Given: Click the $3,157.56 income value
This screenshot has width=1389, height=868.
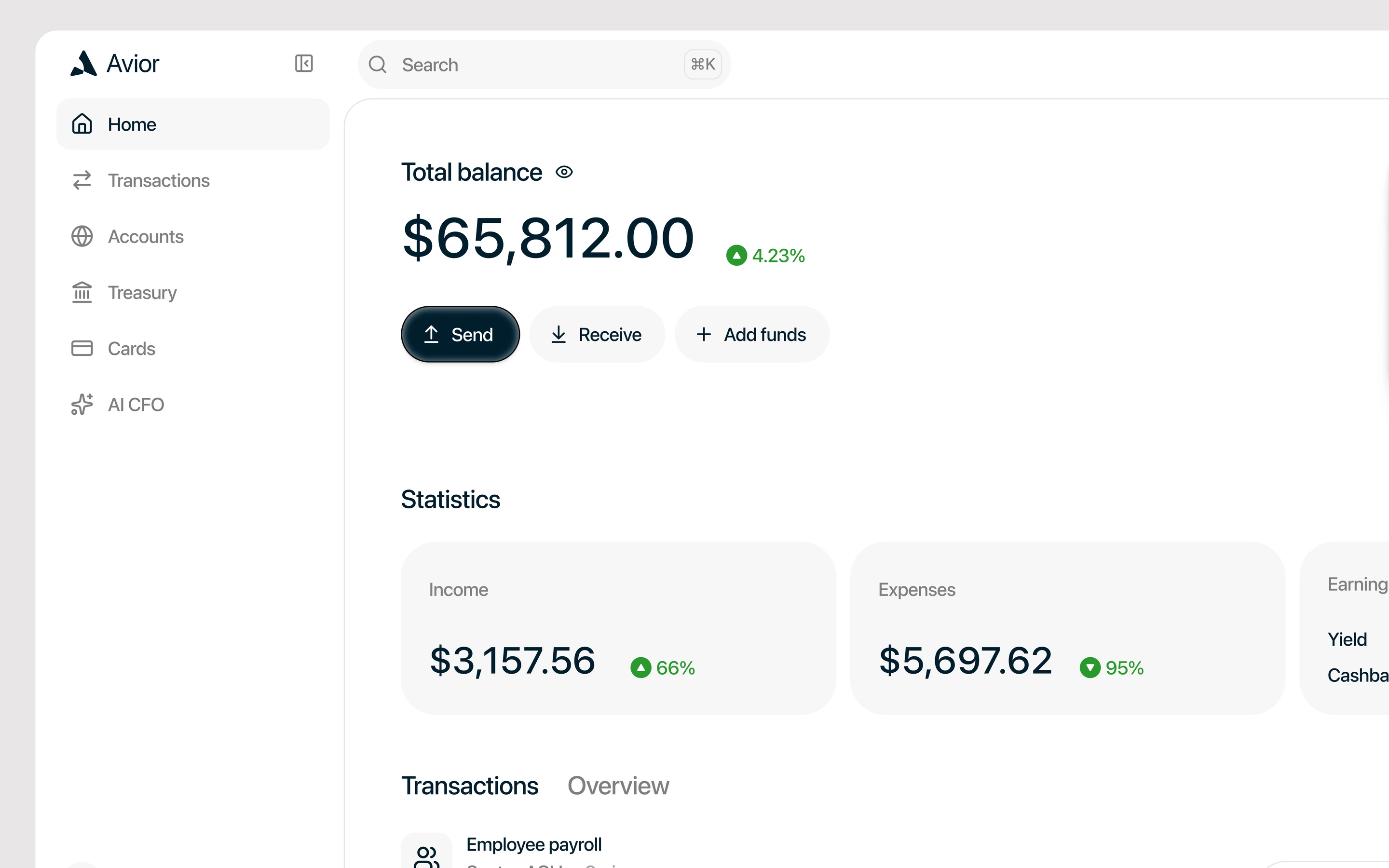Looking at the screenshot, I should (x=513, y=660).
